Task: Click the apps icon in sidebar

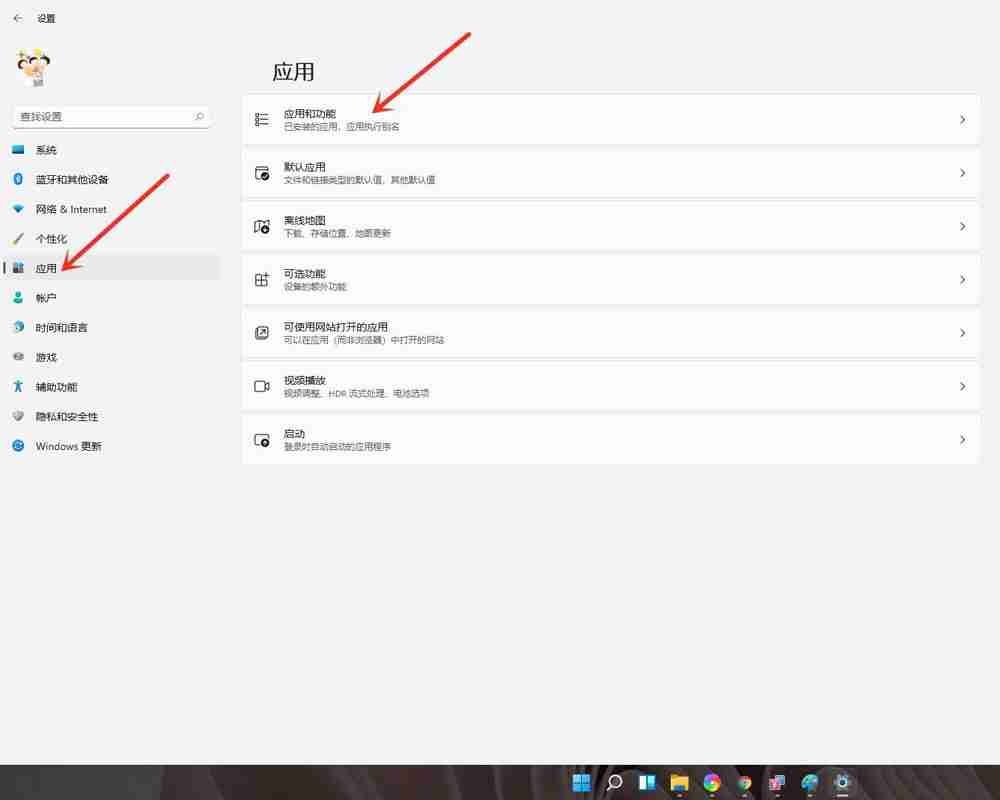Action: (18, 268)
